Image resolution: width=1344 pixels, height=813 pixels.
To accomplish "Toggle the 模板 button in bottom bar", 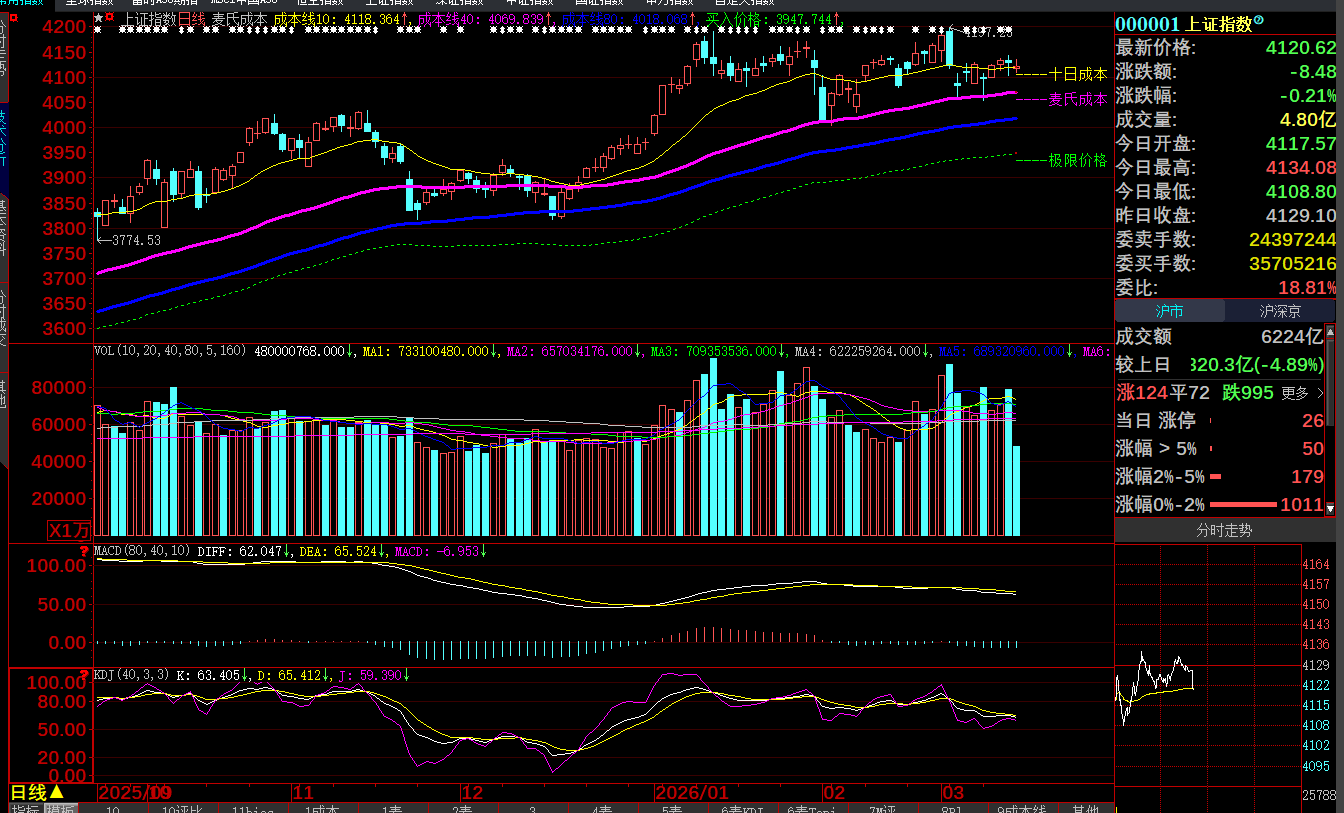I will click(x=61, y=808).
